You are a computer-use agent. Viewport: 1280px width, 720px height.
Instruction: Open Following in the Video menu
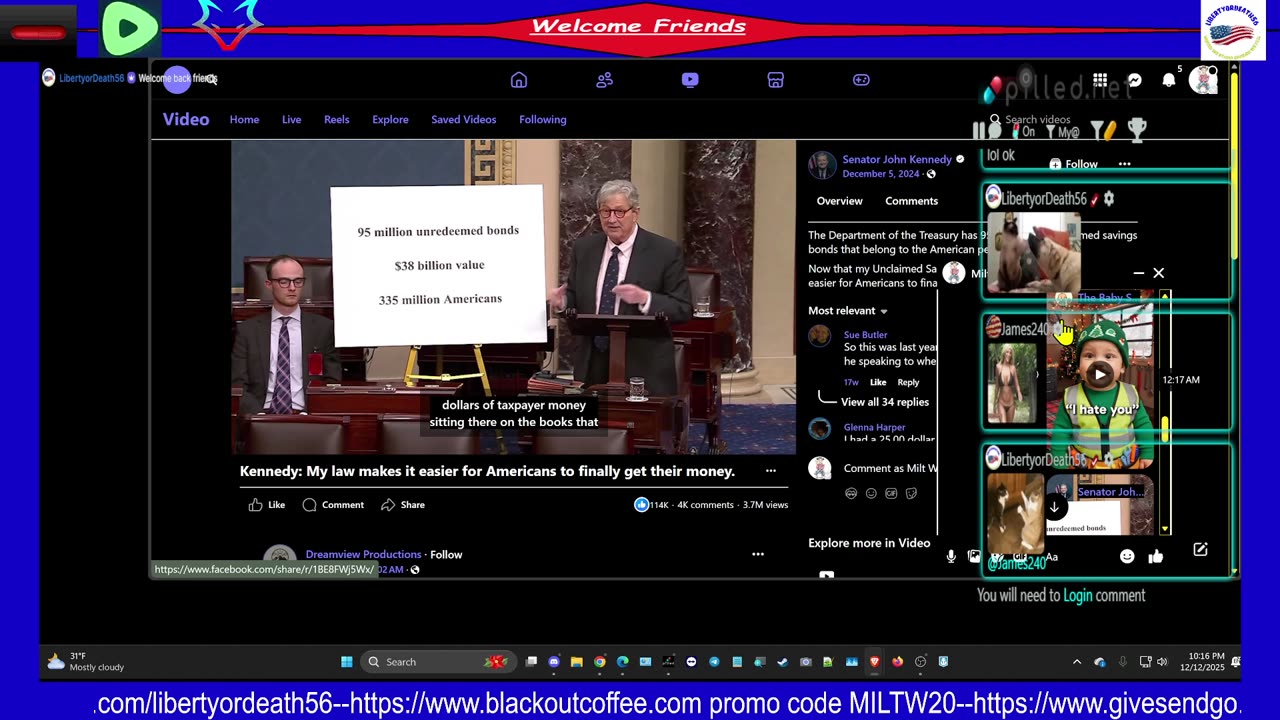[x=542, y=119]
